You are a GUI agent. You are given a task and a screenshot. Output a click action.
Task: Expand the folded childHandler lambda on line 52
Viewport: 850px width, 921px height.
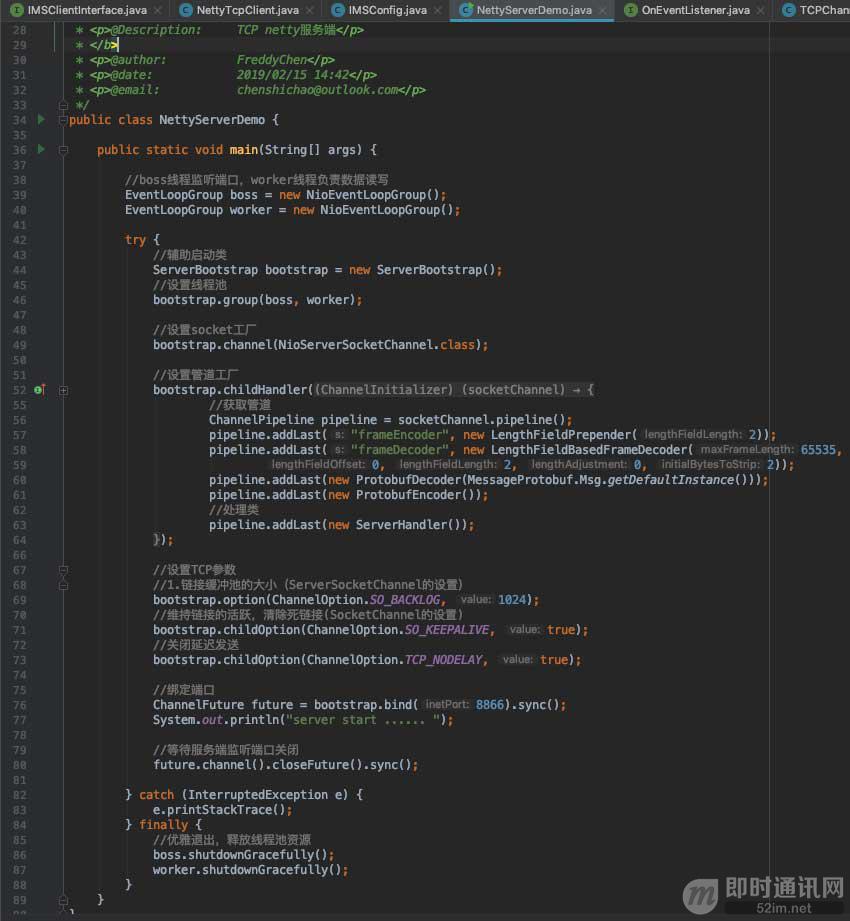point(63,390)
